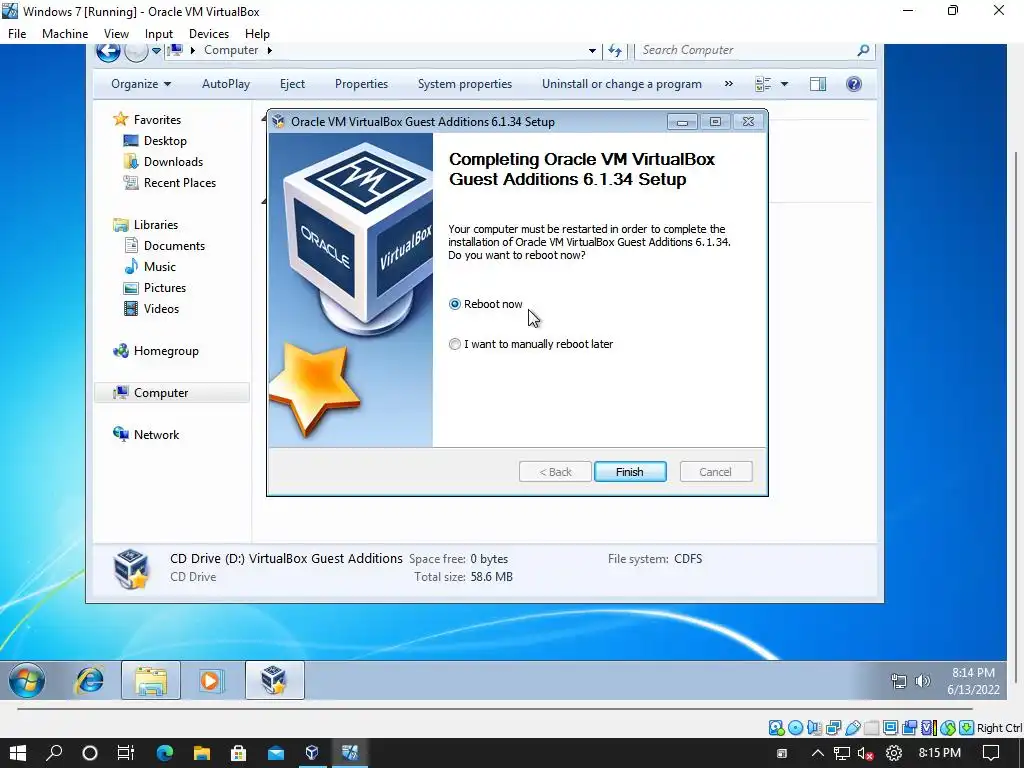The width and height of the screenshot is (1024, 768).
Task: Open Windows Media Player from guest taskbar
Action: (211, 680)
